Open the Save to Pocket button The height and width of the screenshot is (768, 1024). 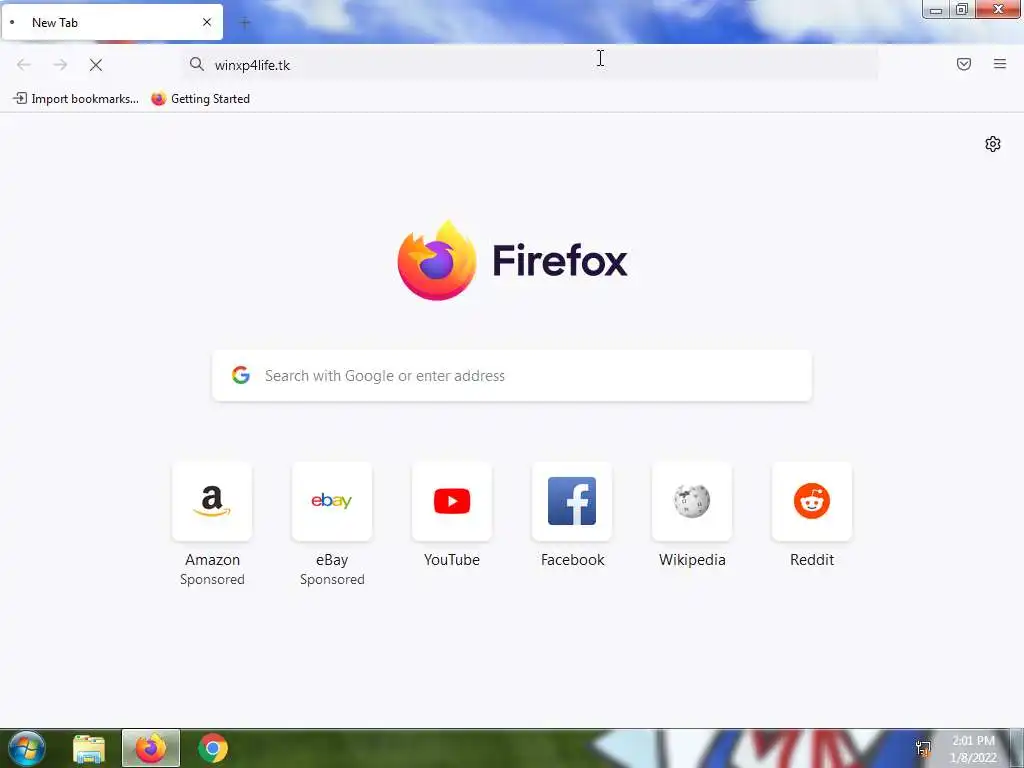tap(964, 64)
